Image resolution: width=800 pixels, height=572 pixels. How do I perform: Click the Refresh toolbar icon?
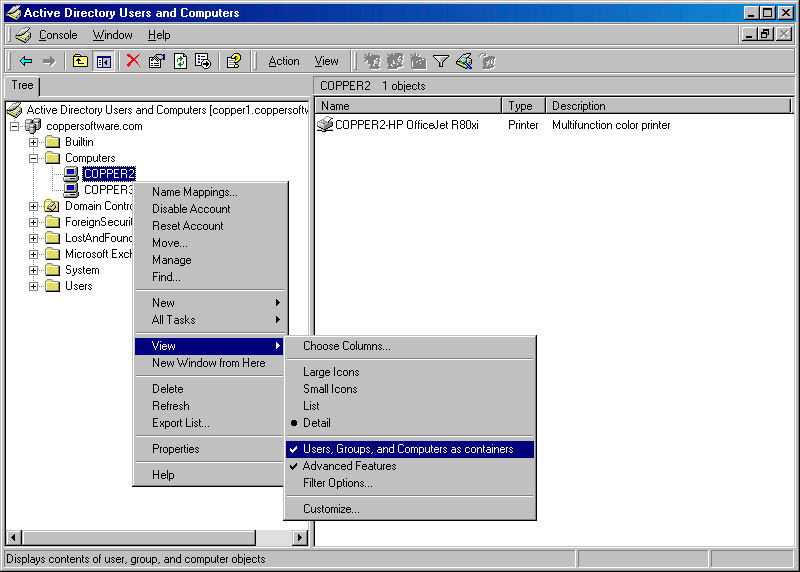pos(180,61)
